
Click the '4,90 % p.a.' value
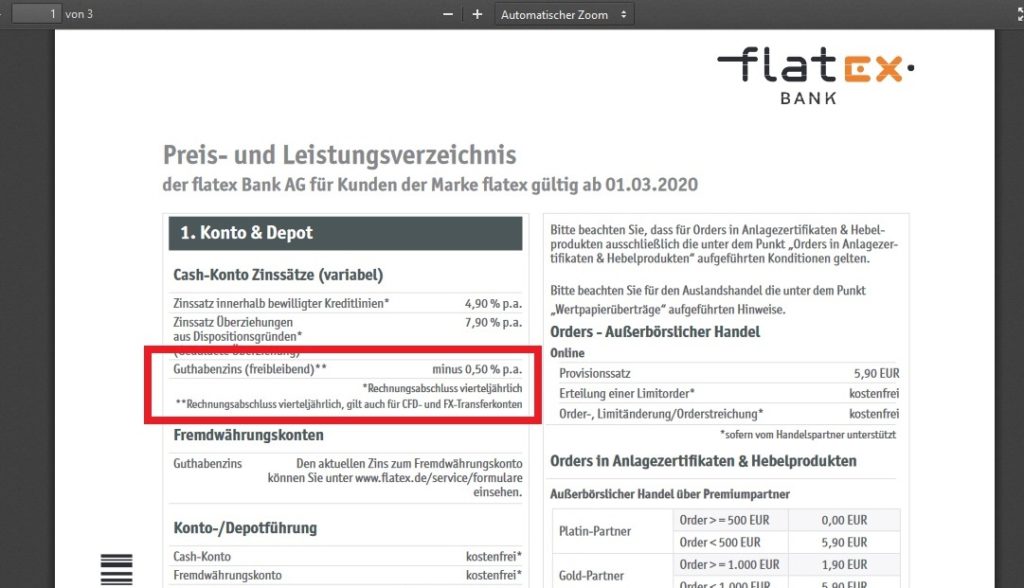(493, 303)
